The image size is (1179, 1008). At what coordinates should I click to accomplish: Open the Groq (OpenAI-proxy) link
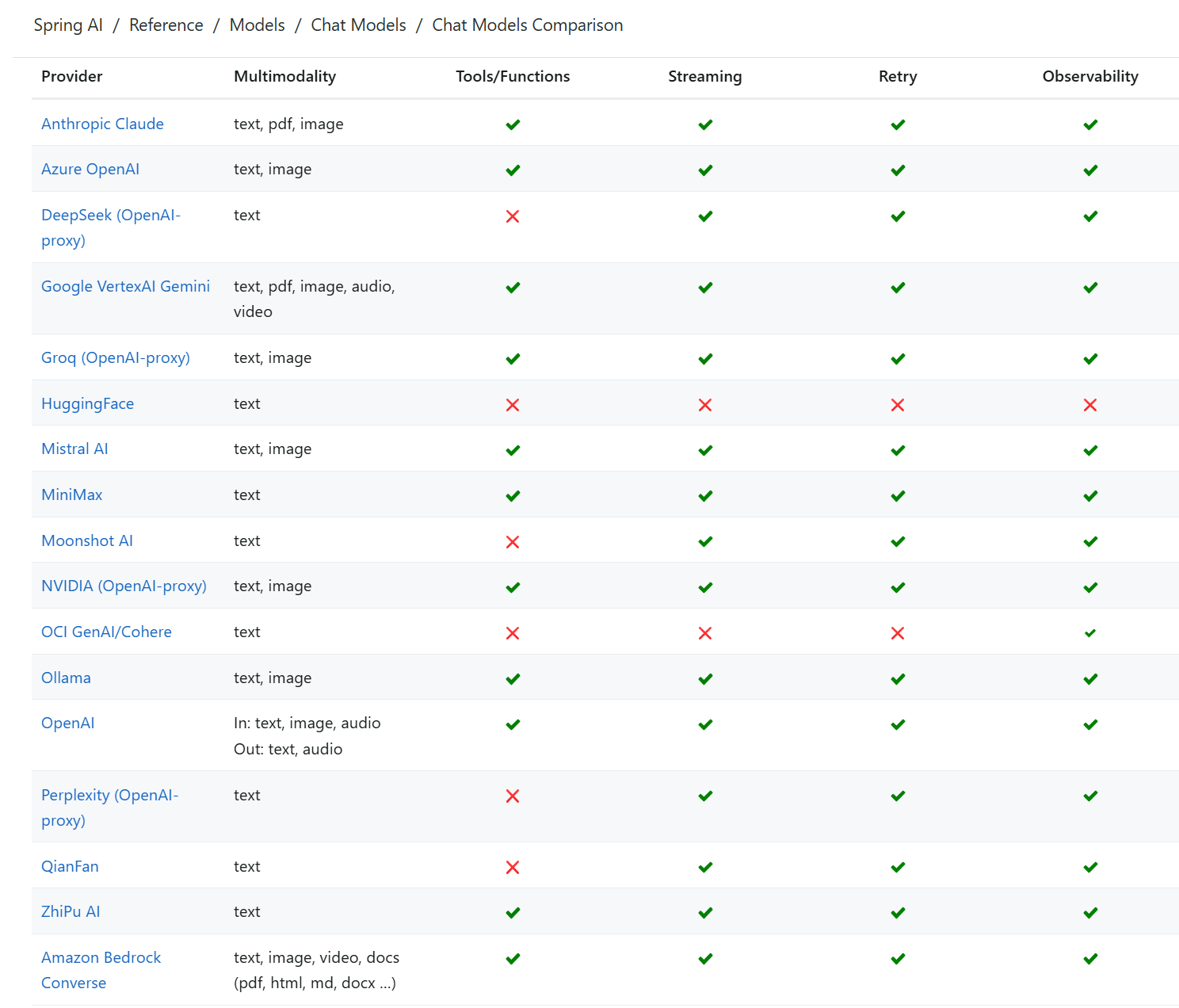pos(116,357)
